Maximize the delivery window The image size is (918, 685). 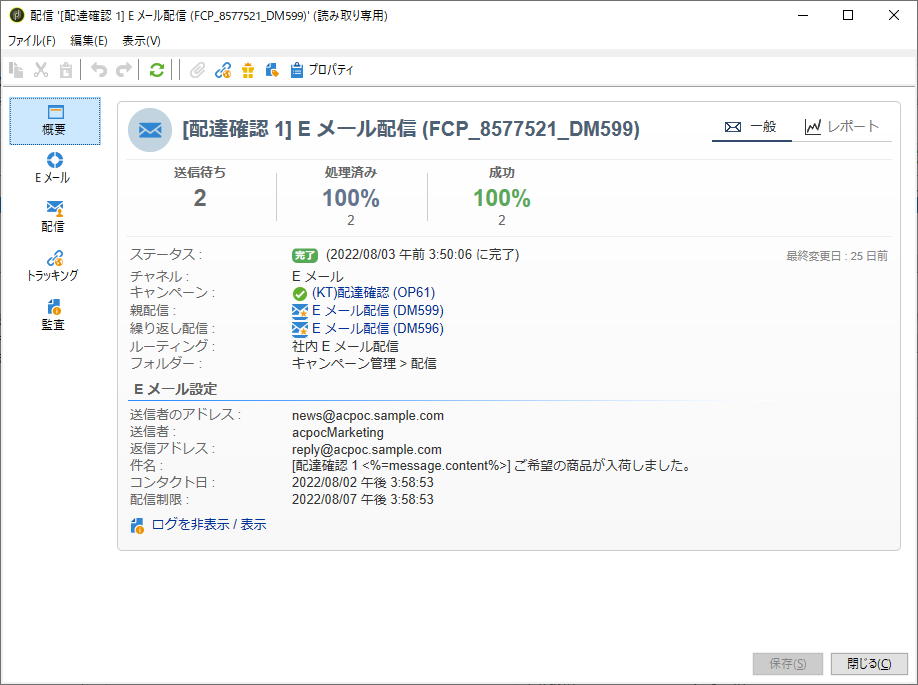[848, 16]
